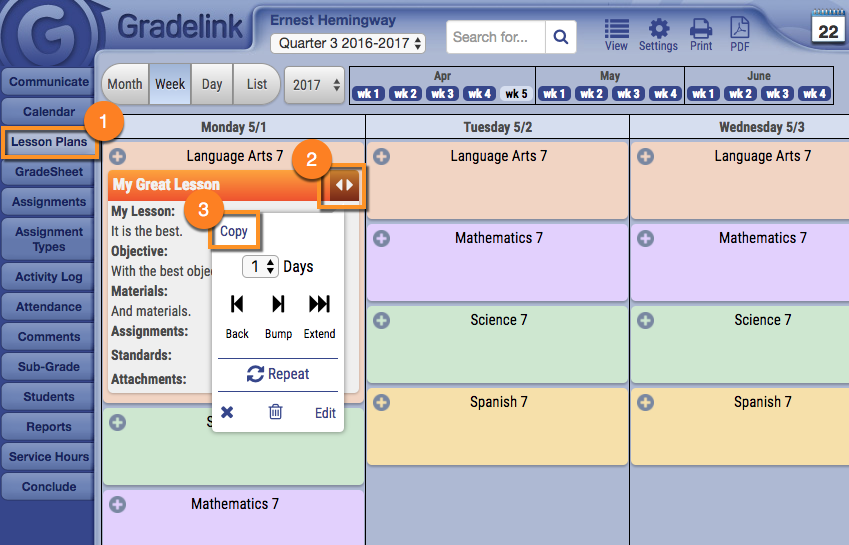
Task: Click the Extend fast-forward icon
Action: pyautogui.click(x=319, y=304)
